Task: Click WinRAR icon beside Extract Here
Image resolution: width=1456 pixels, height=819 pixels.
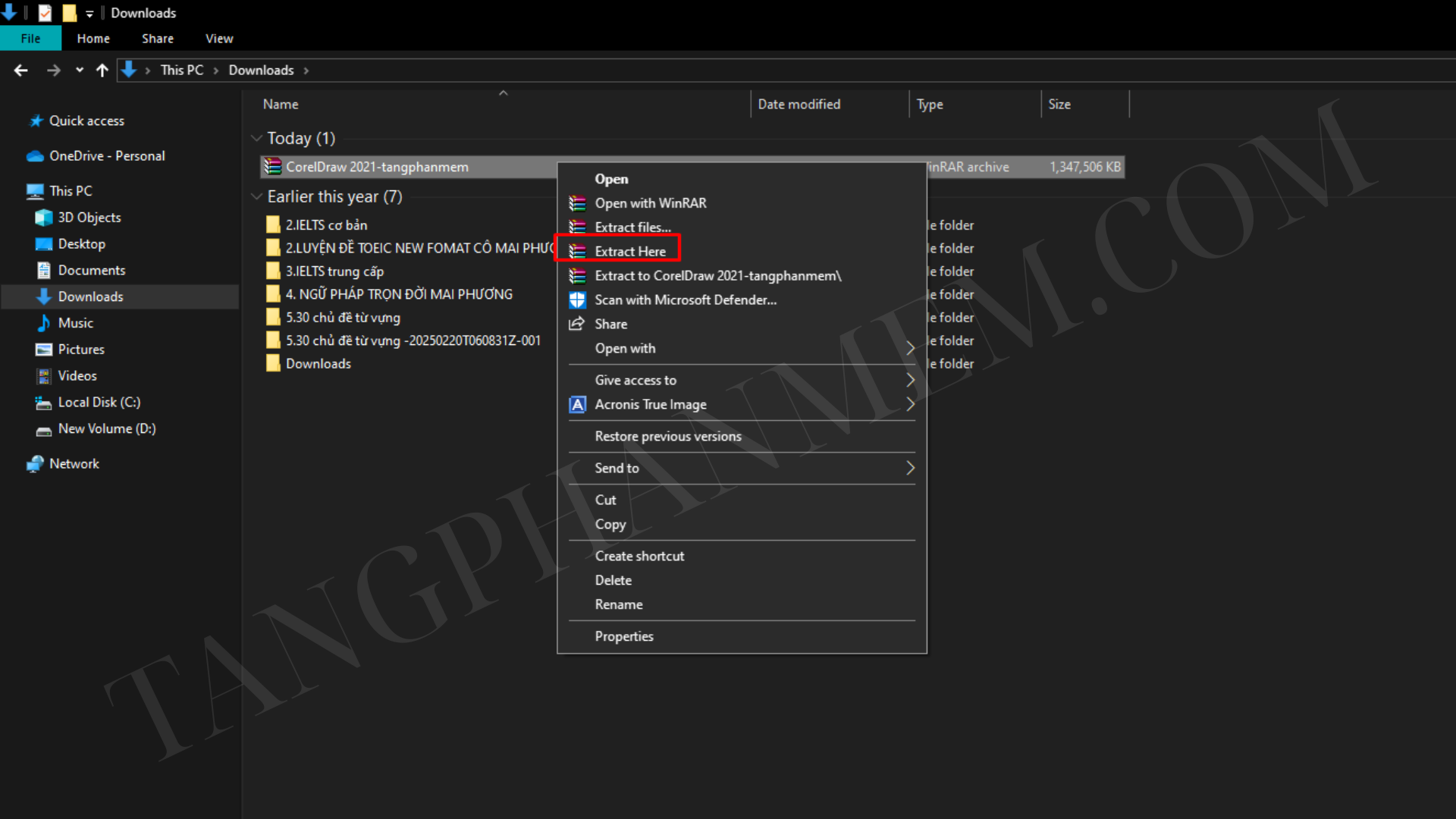Action: [577, 251]
